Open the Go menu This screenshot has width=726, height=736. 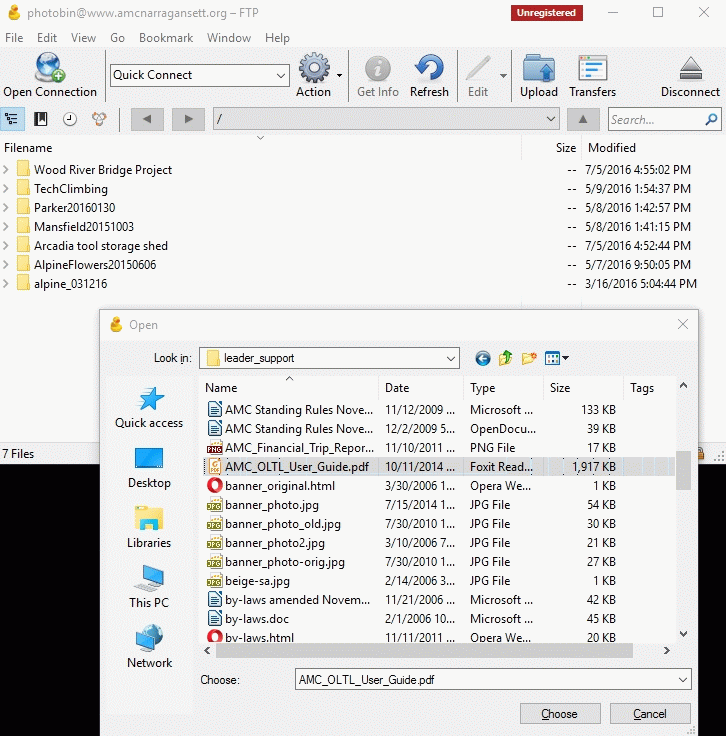pos(118,38)
